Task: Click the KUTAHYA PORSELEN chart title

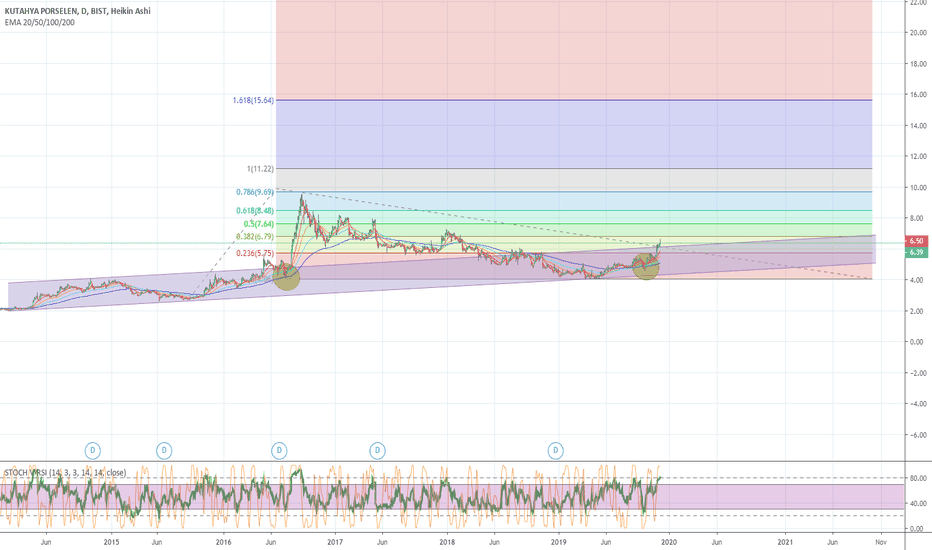Action: [77, 11]
